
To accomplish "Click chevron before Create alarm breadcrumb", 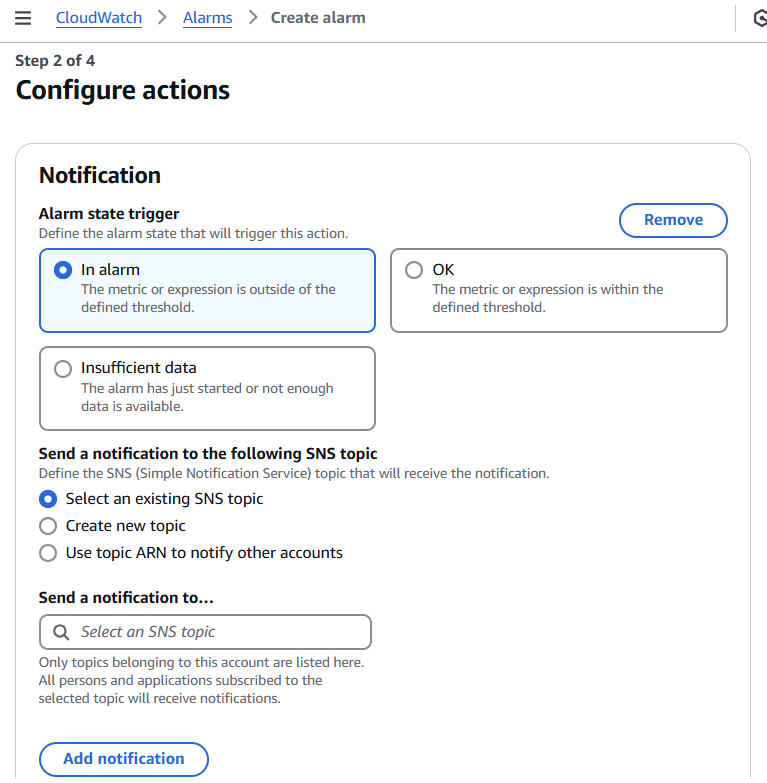I will point(252,18).
